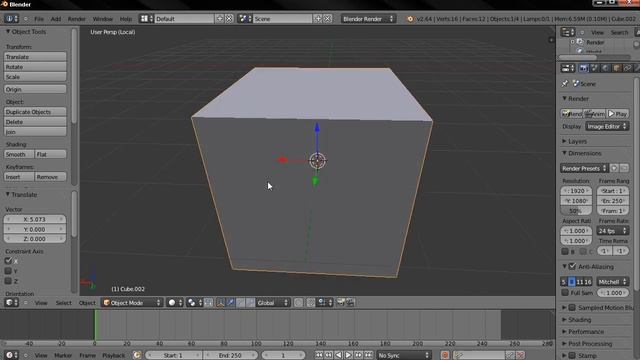Open the timeline Playback menu
The height and width of the screenshot is (360, 640).
(113, 355)
